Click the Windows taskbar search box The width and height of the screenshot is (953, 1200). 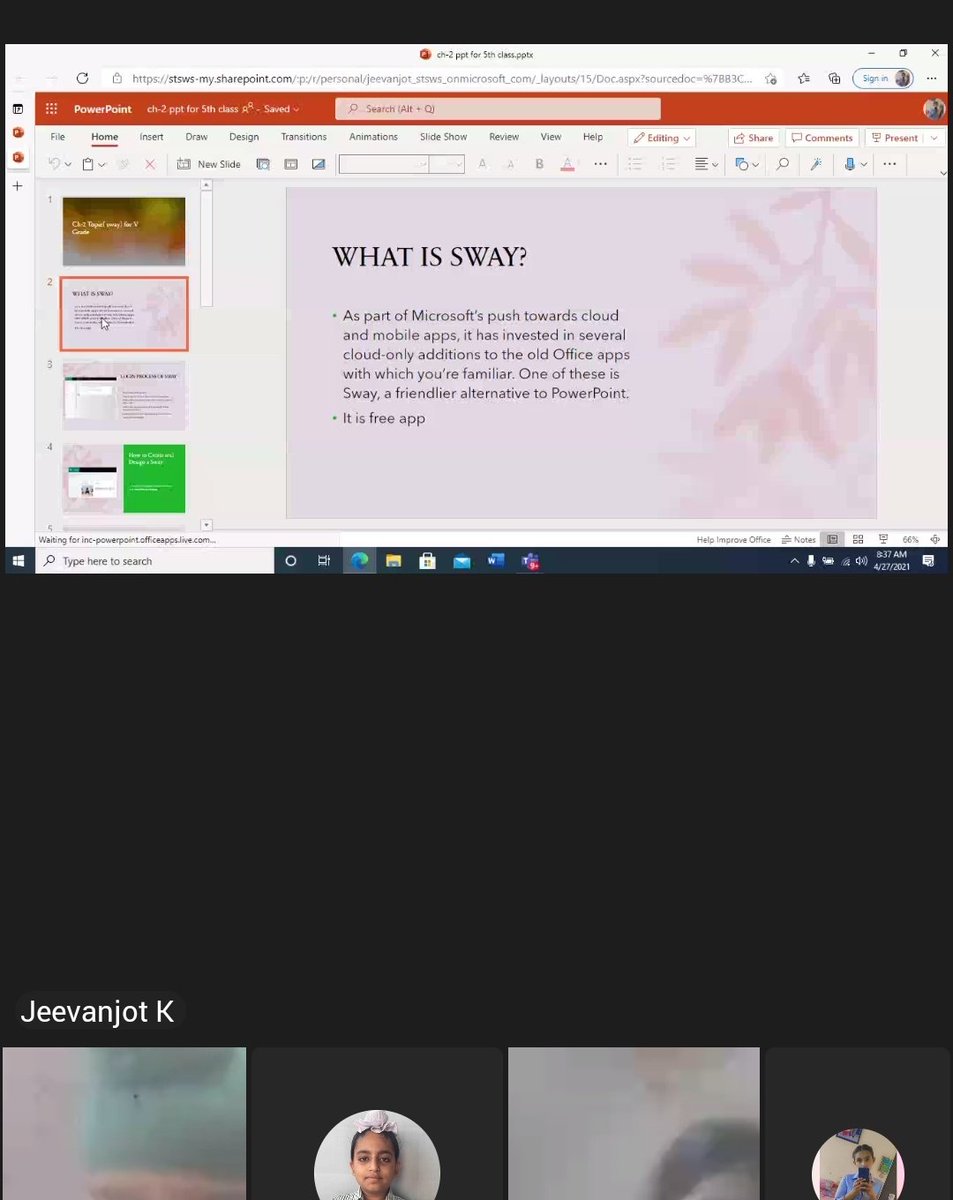point(155,561)
